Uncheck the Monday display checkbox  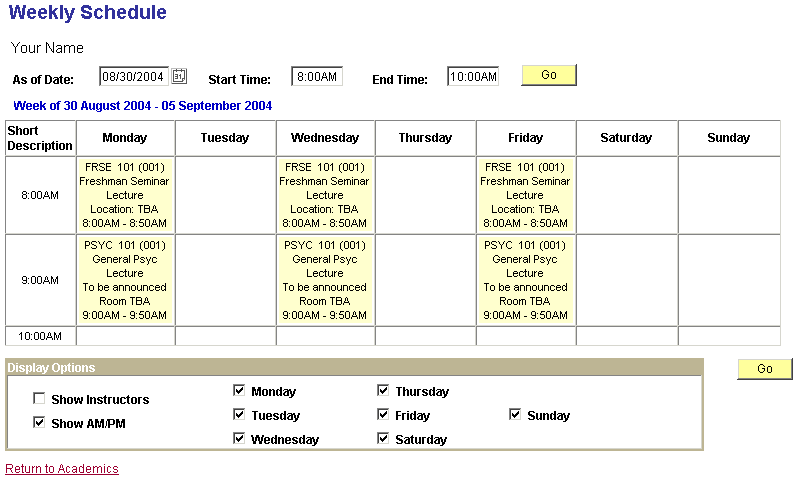pos(239,390)
